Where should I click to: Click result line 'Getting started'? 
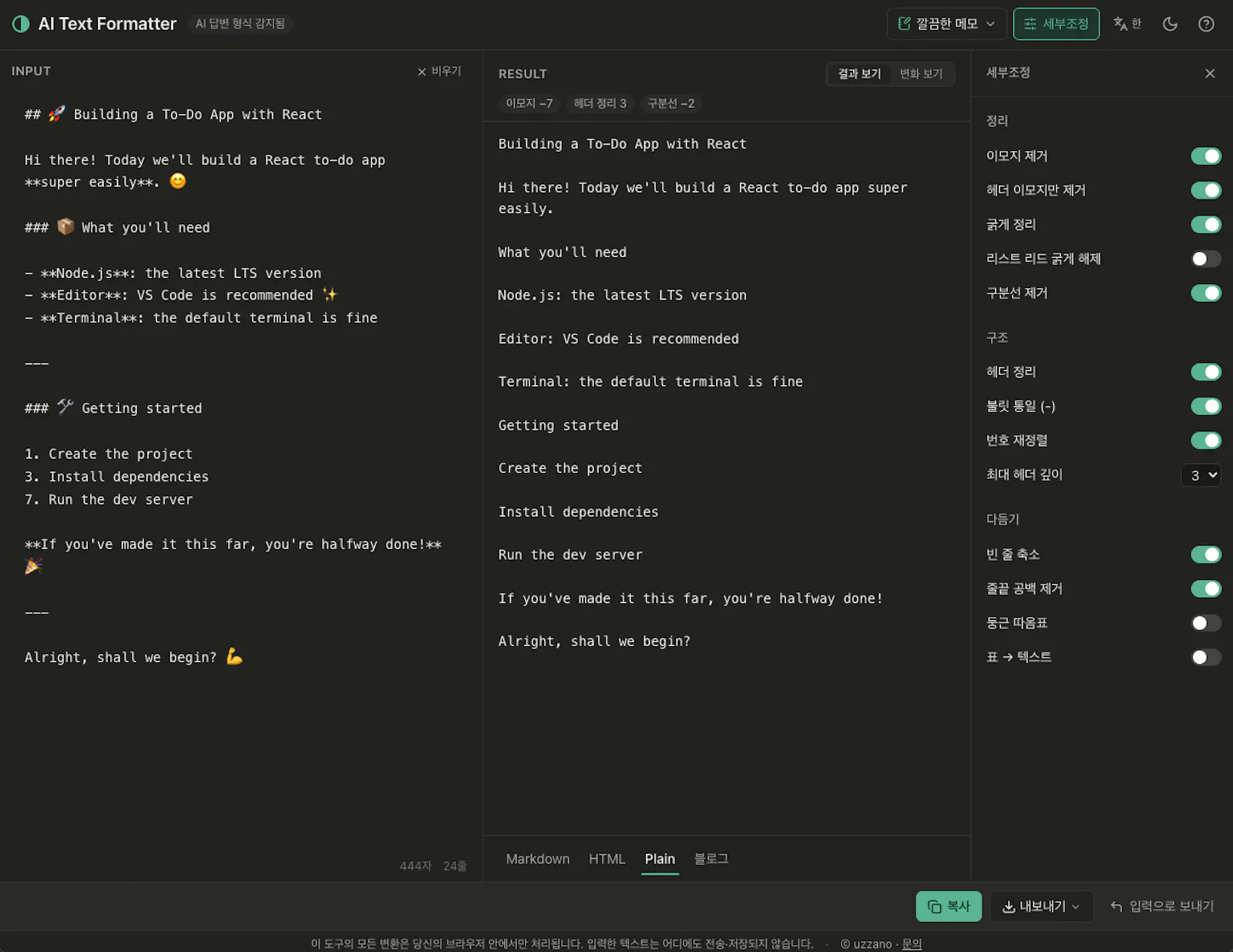pos(559,425)
